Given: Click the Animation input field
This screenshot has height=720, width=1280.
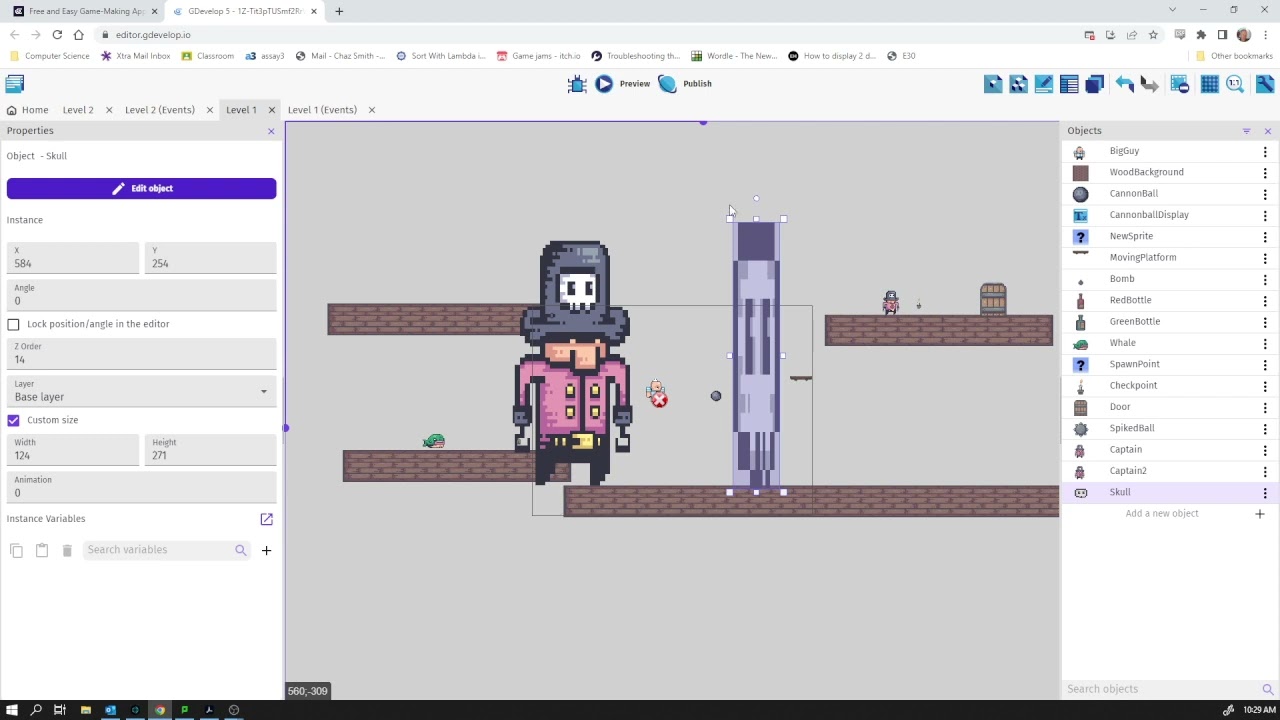Looking at the screenshot, I should 141,487.
